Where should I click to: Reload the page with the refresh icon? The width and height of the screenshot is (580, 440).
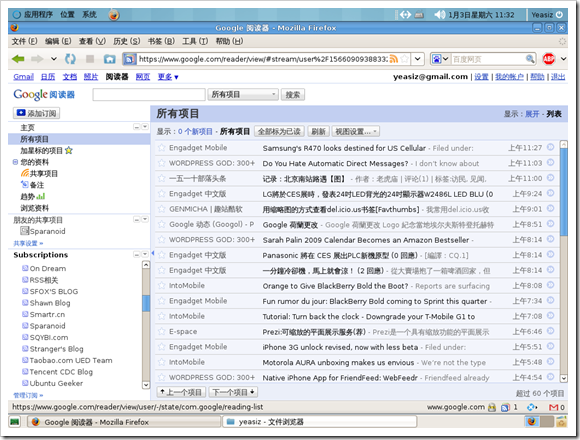click(70, 58)
